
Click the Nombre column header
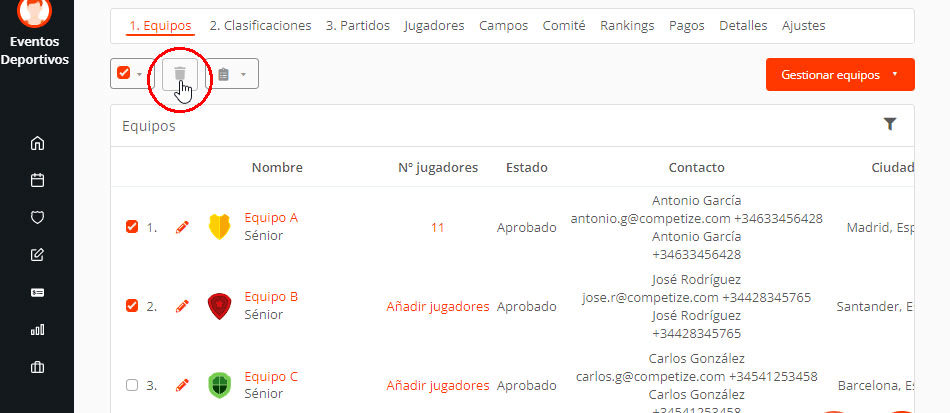pyautogui.click(x=277, y=167)
